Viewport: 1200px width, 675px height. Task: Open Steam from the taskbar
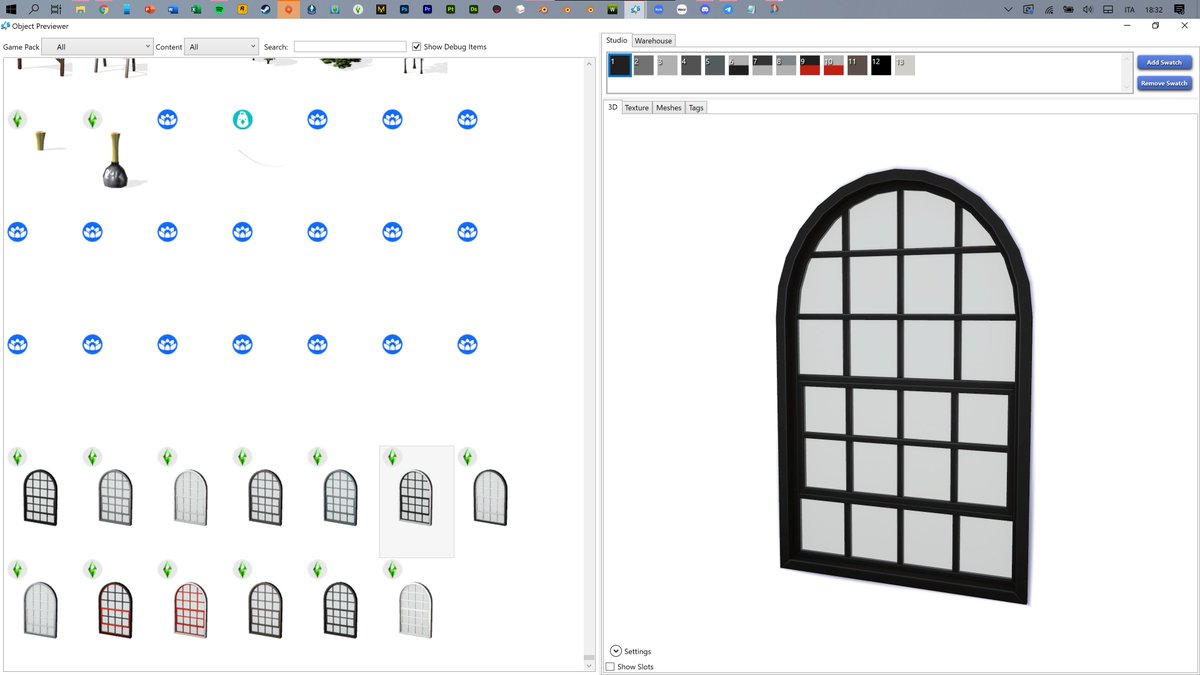coord(266,9)
